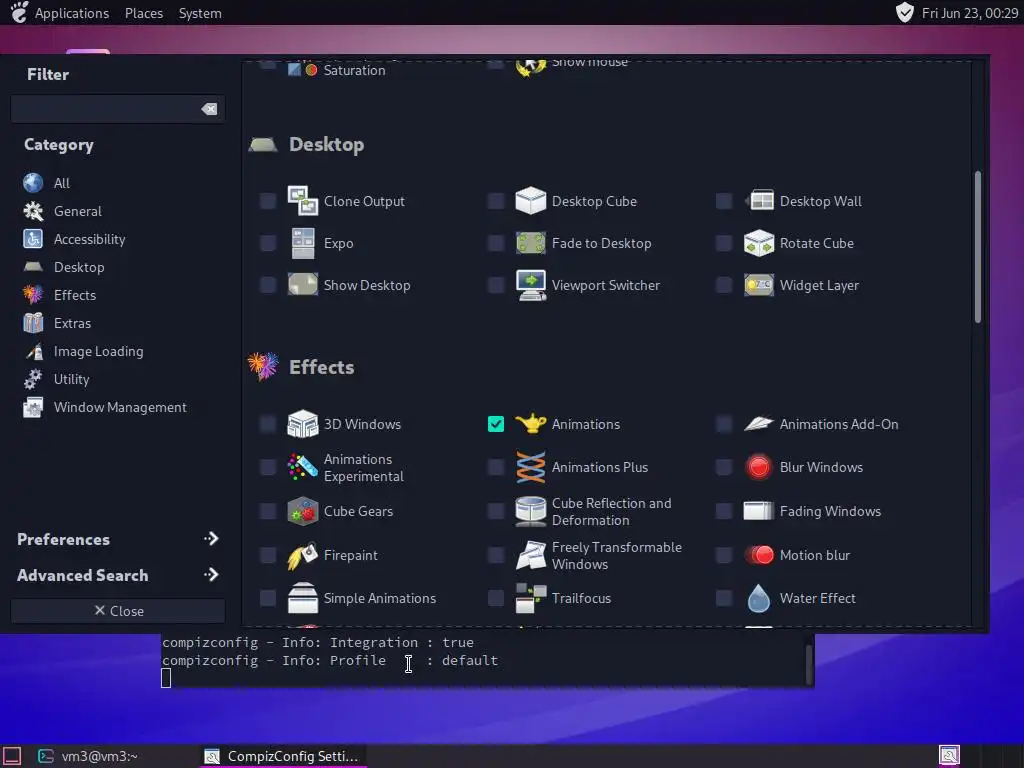The width and height of the screenshot is (1024, 768).
Task: Open the Animations Plus helix icon
Action: pos(530,468)
